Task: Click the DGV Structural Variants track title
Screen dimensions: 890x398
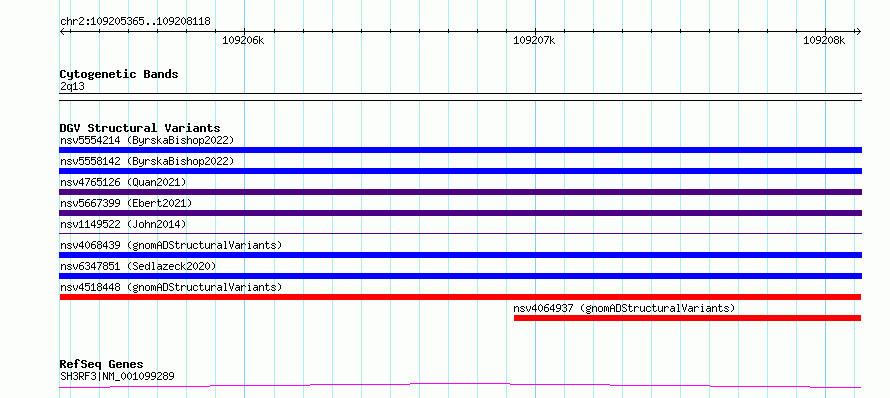Action: (140, 128)
